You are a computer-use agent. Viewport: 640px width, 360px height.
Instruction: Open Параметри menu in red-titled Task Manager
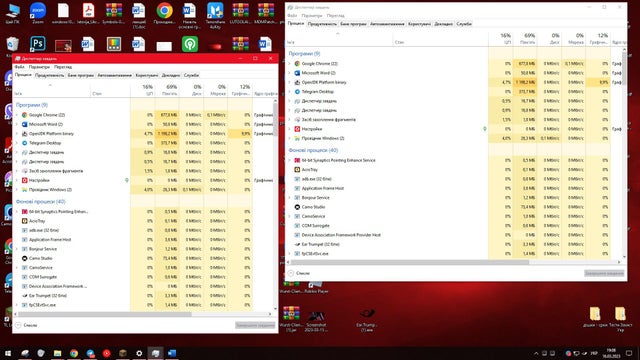(x=39, y=67)
